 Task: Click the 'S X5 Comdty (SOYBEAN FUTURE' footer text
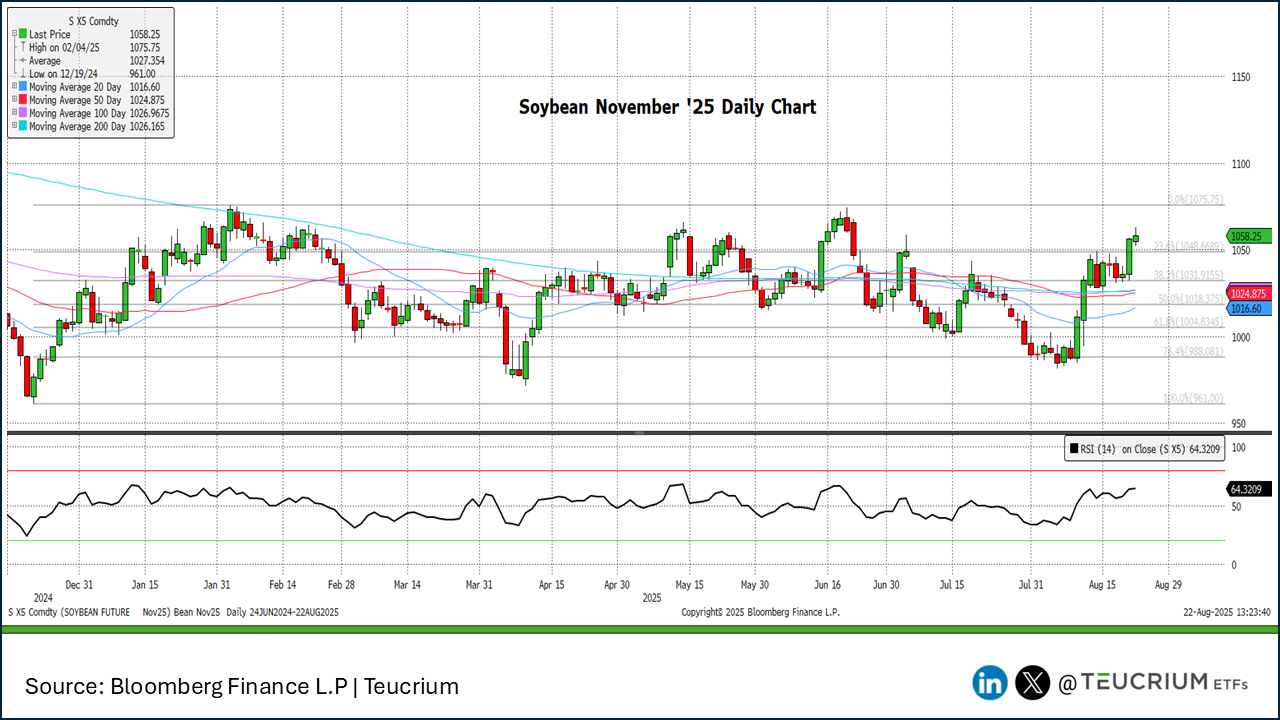[68, 611]
